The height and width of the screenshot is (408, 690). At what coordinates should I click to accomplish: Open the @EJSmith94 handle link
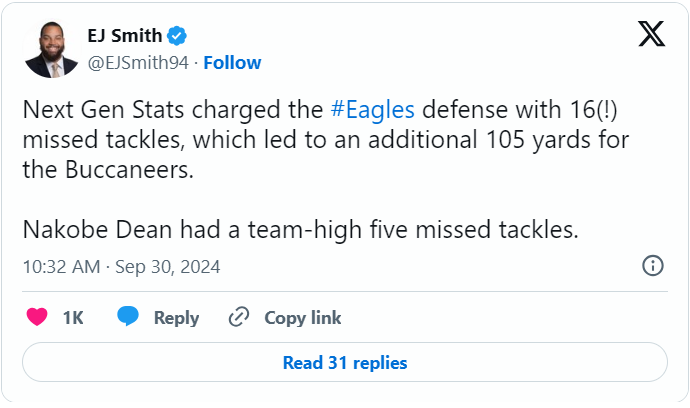(x=141, y=62)
